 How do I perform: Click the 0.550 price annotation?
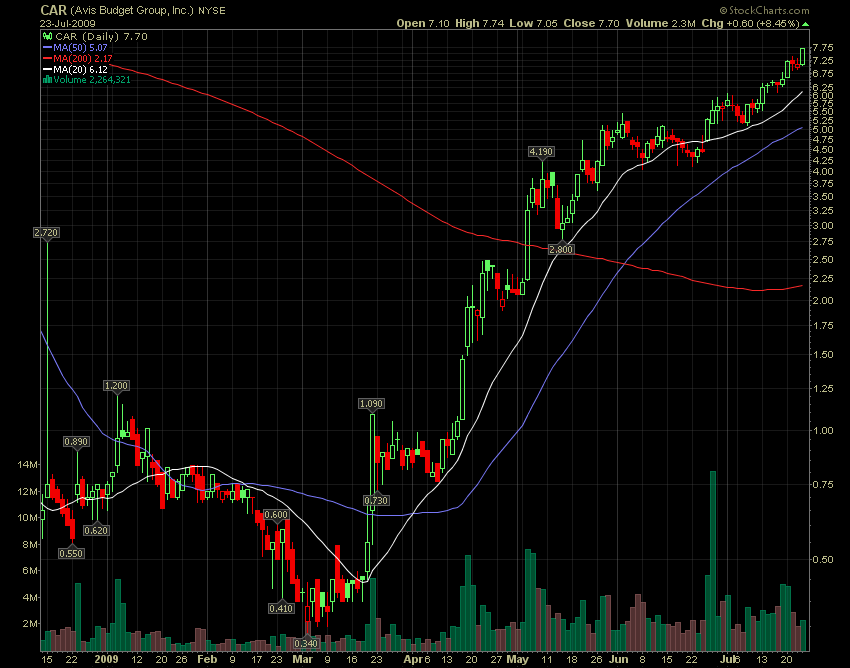point(72,554)
